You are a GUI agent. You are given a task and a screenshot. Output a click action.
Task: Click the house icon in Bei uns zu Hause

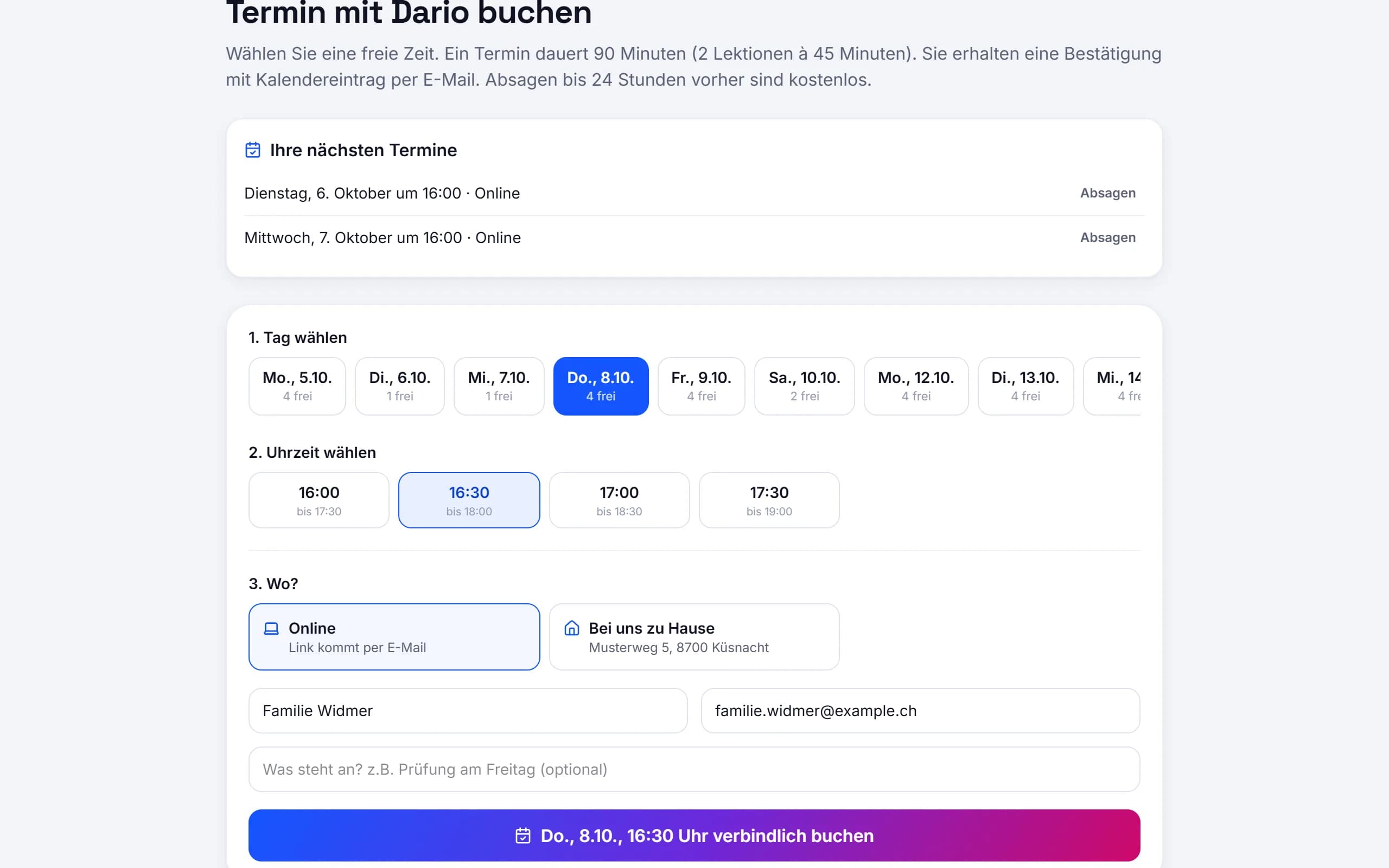(x=571, y=628)
